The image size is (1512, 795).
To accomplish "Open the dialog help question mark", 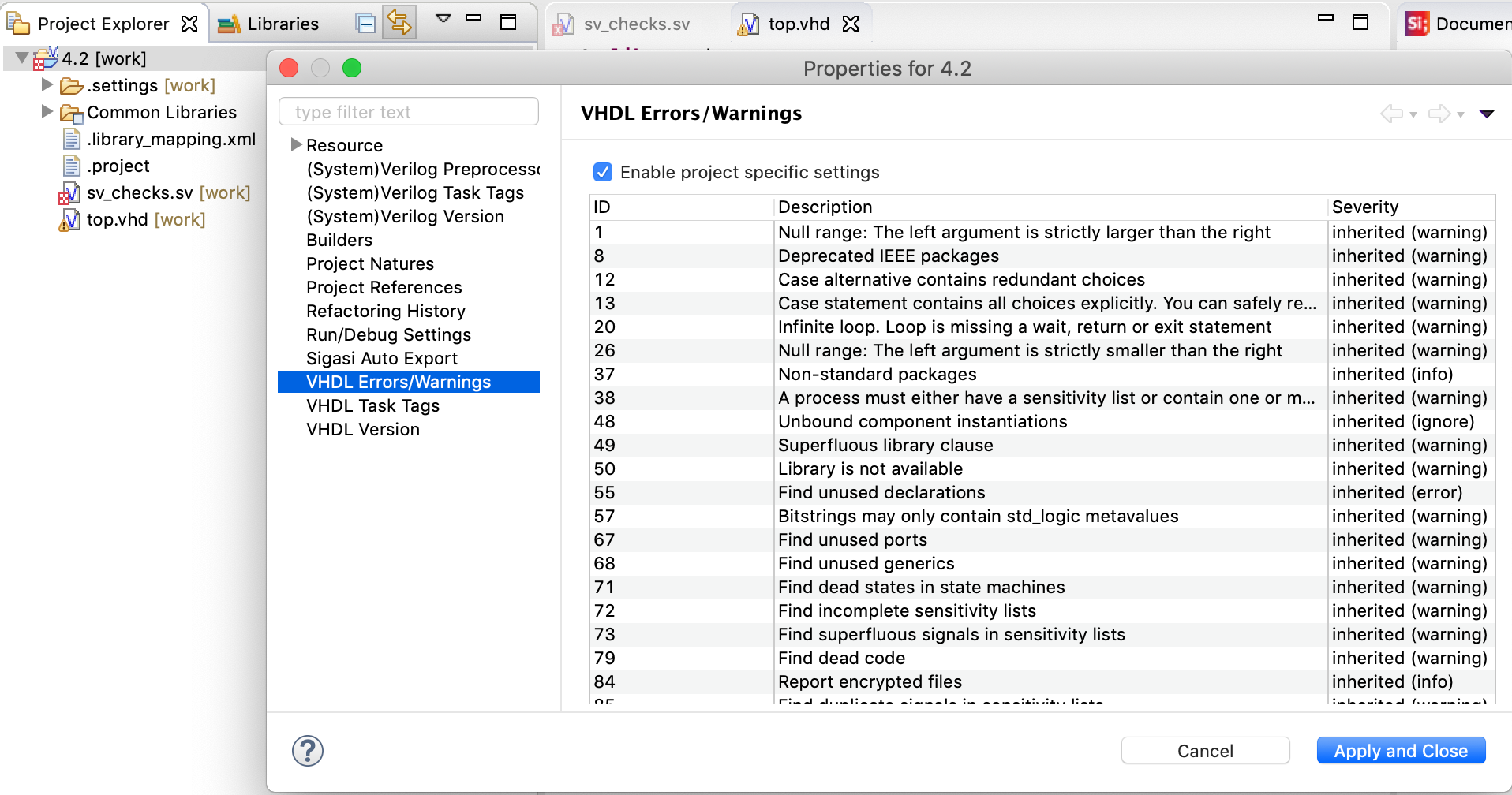I will (x=308, y=751).
